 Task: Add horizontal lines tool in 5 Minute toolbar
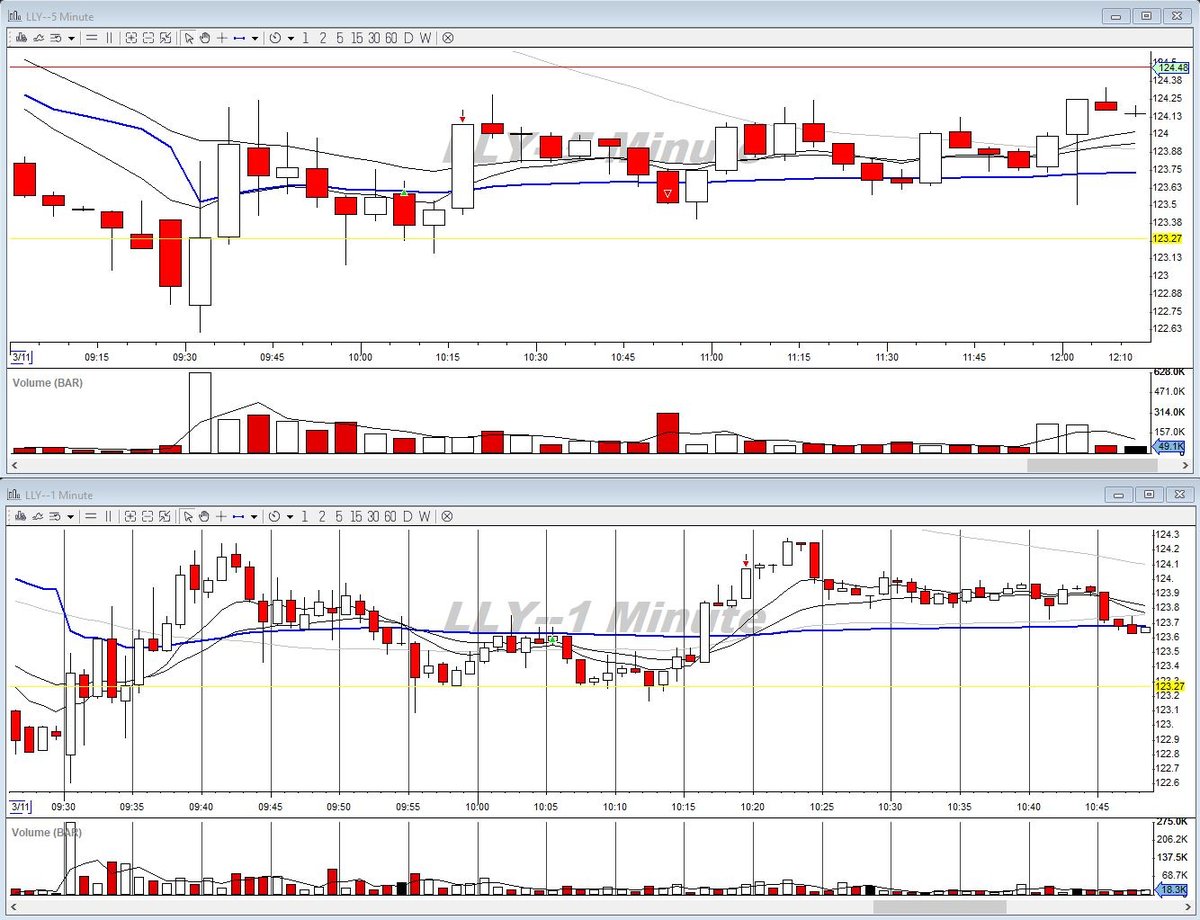[91, 38]
